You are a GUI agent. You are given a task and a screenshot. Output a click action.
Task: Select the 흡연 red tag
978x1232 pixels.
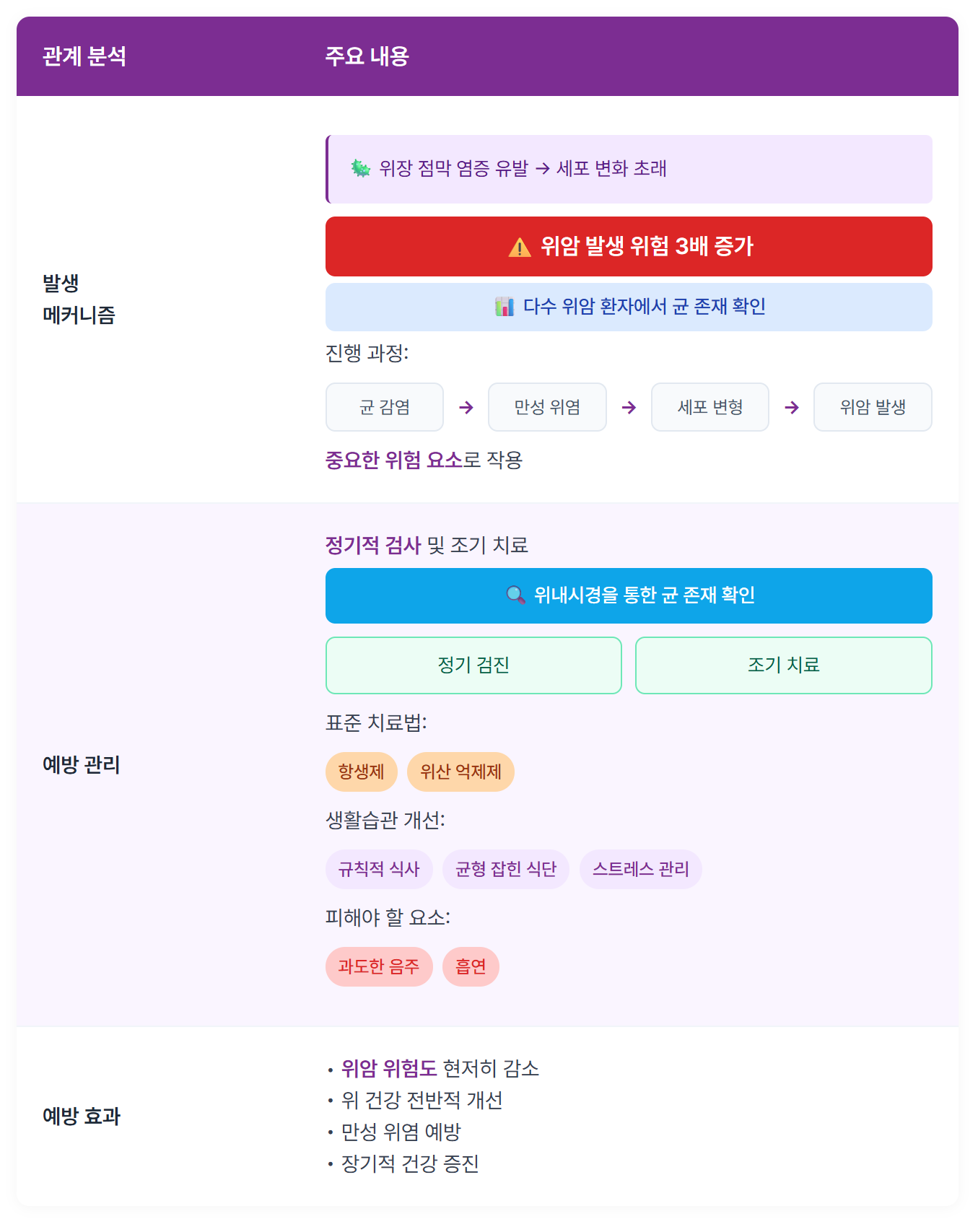click(471, 966)
